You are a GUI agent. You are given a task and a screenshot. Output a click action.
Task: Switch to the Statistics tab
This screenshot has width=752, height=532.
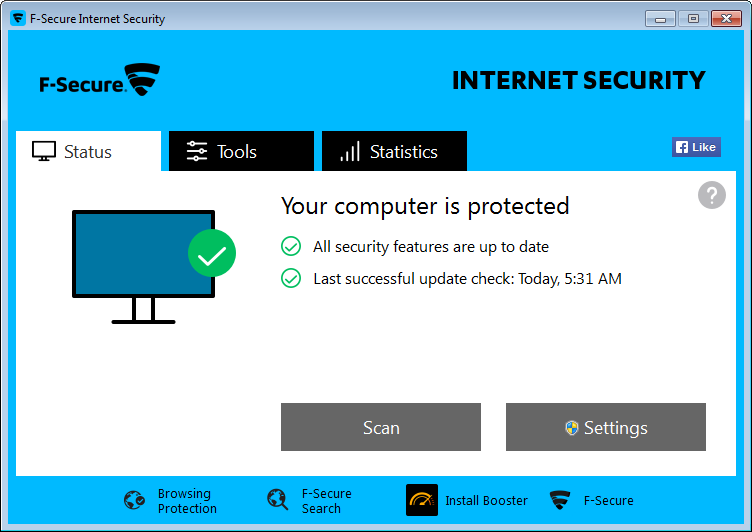tap(394, 152)
